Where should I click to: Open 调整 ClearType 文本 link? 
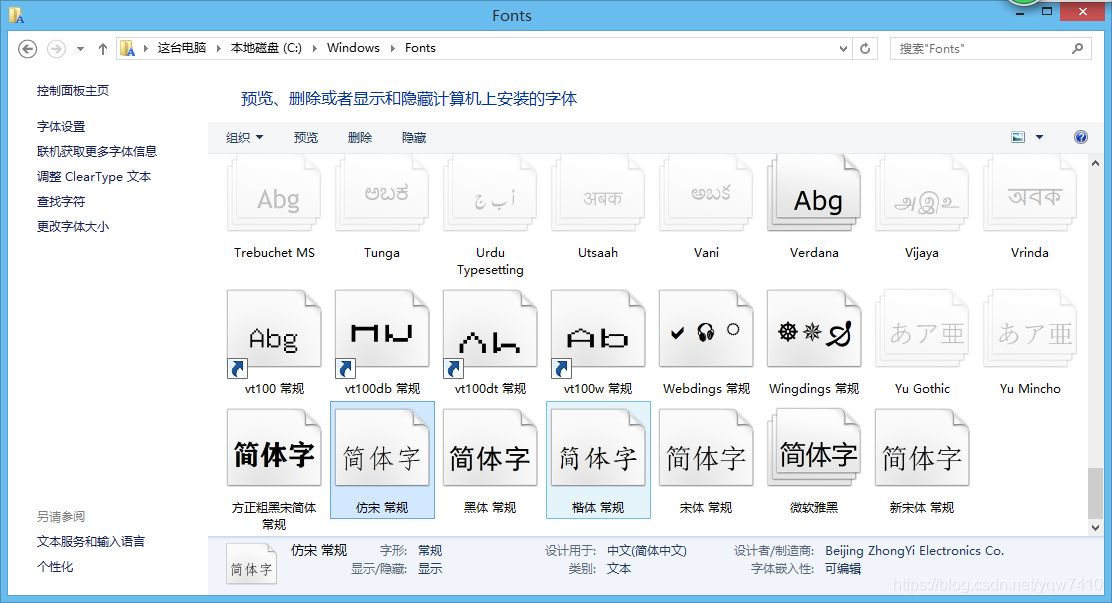click(94, 177)
